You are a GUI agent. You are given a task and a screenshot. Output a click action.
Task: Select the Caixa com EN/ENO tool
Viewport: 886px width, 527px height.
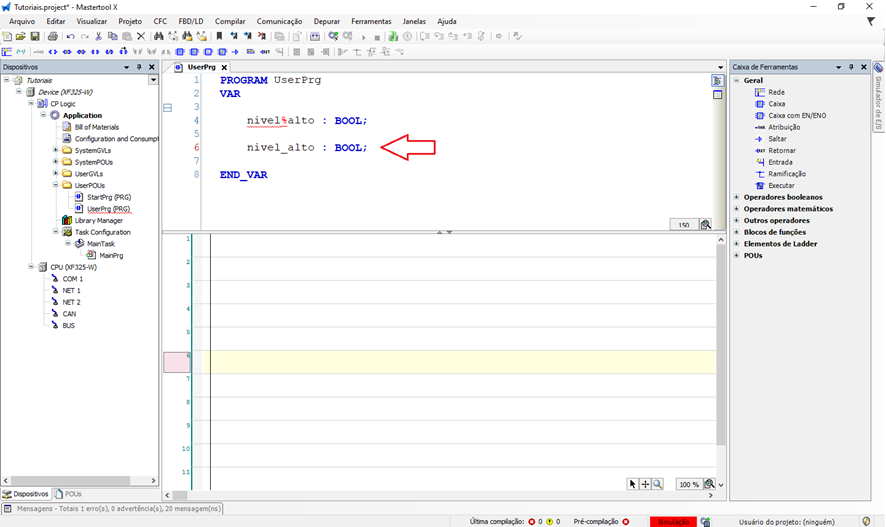click(796, 115)
